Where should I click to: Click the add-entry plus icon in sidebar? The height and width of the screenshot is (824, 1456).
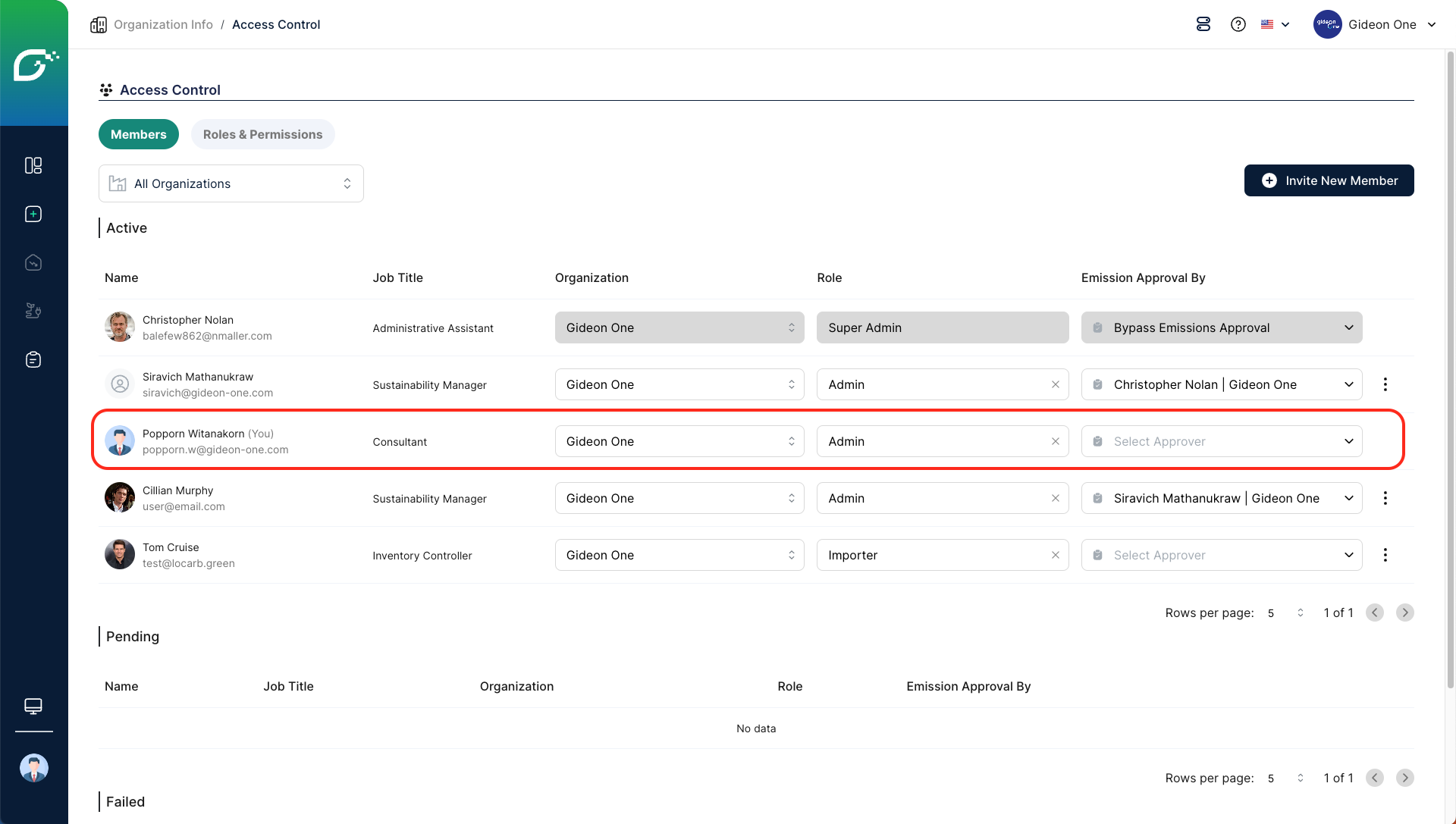click(x=33, y=214)
